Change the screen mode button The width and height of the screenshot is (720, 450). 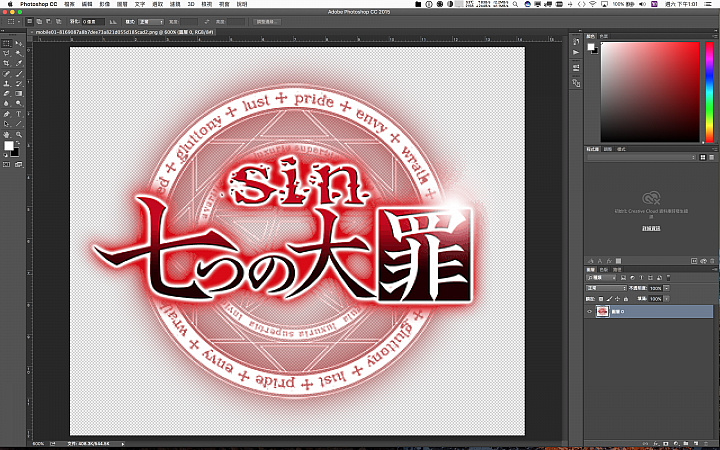18,164
